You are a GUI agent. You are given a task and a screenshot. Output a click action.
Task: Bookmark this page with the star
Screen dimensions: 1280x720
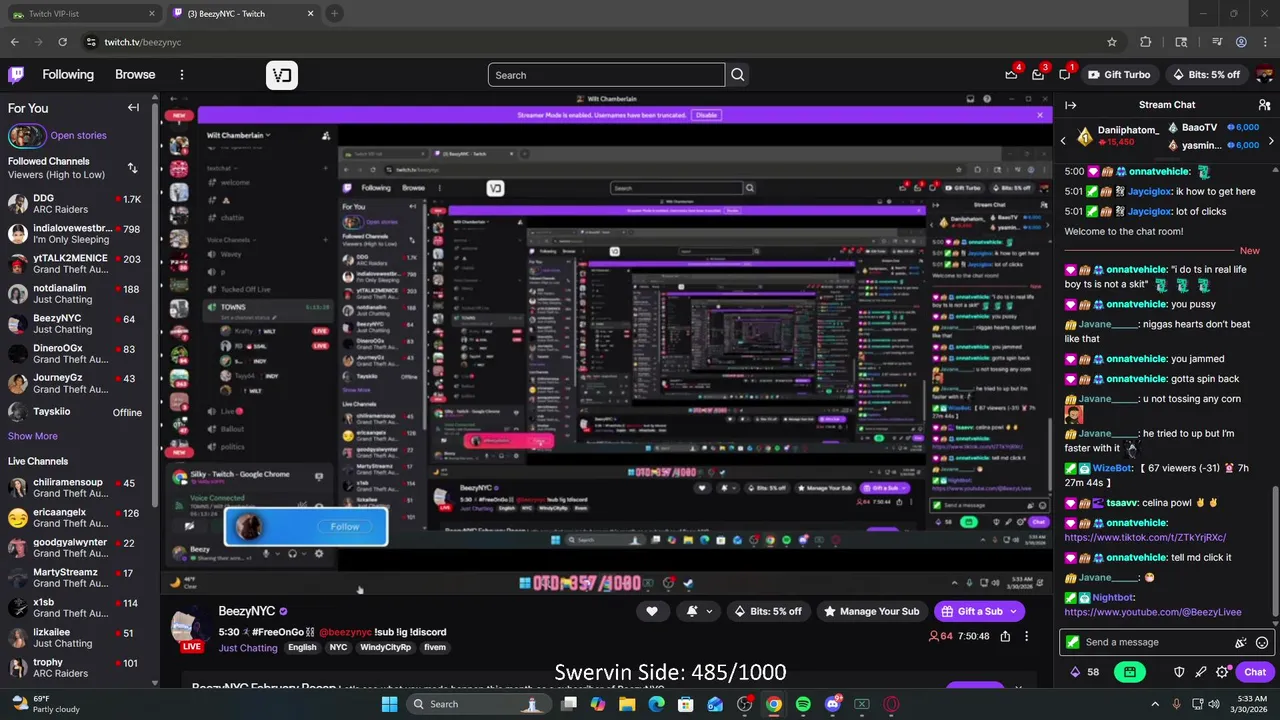click(1112, 42)
